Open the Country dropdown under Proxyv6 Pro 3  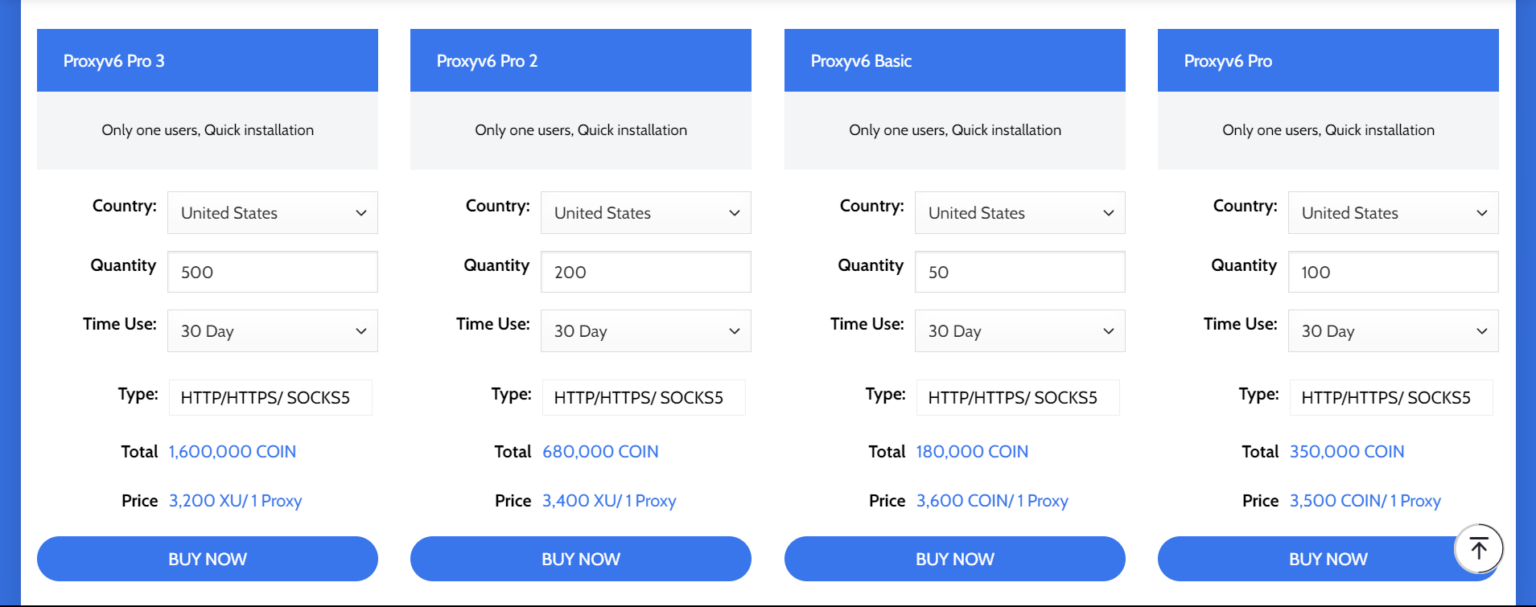coord(271,212)
